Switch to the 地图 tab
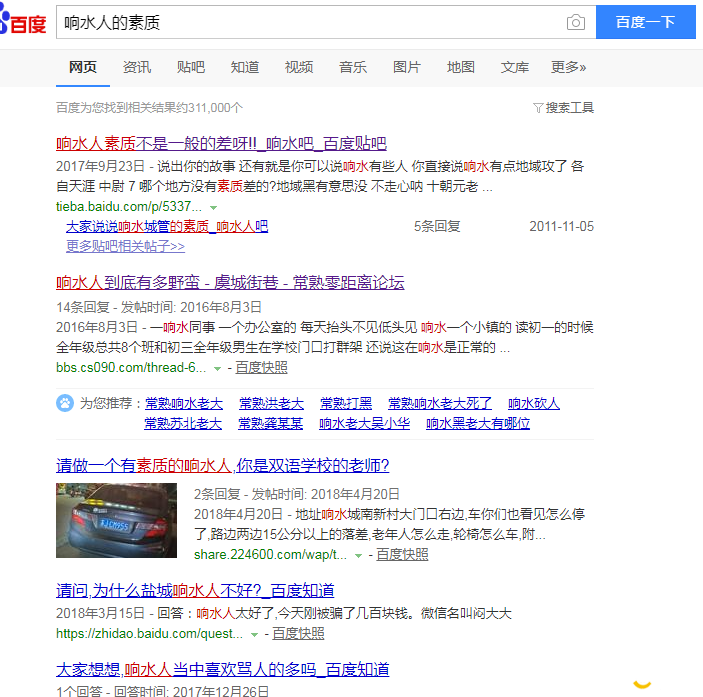Screen dimensions: 703x697 [460, 67]
